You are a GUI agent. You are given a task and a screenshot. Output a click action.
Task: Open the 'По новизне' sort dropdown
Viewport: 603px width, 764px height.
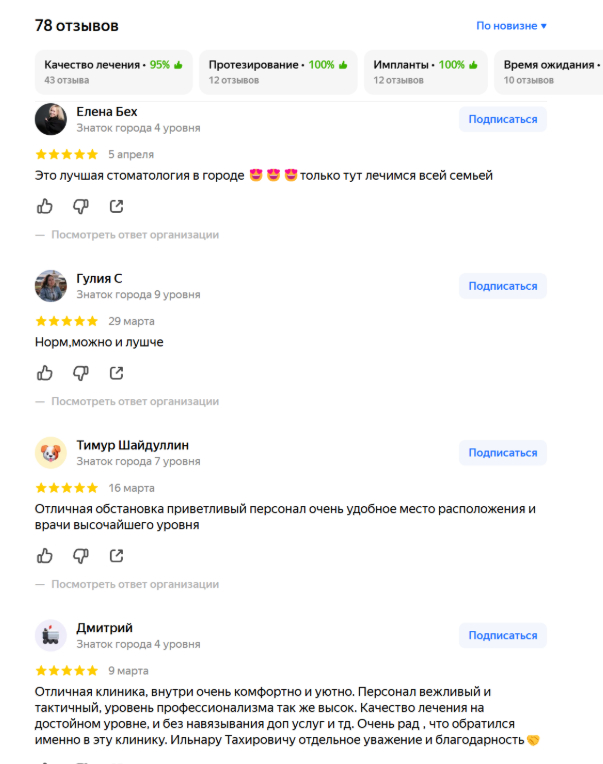pos(511,26)
